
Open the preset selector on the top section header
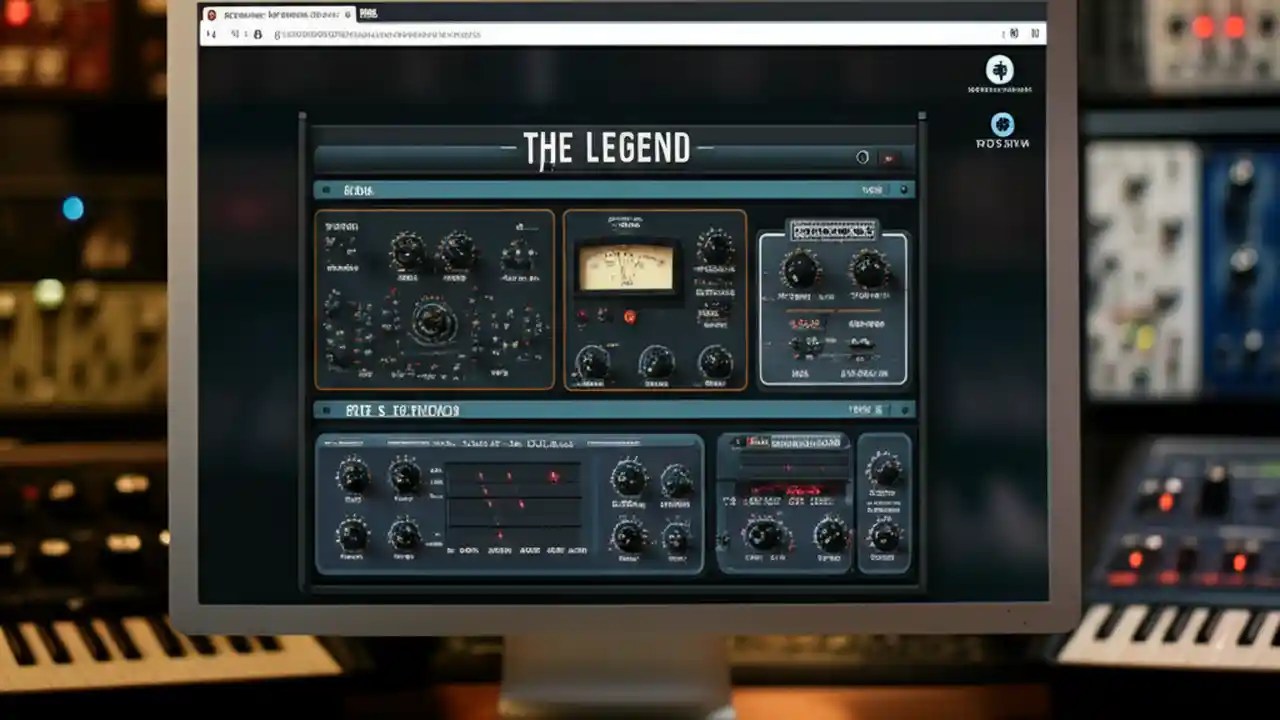[x=876, y=189]
